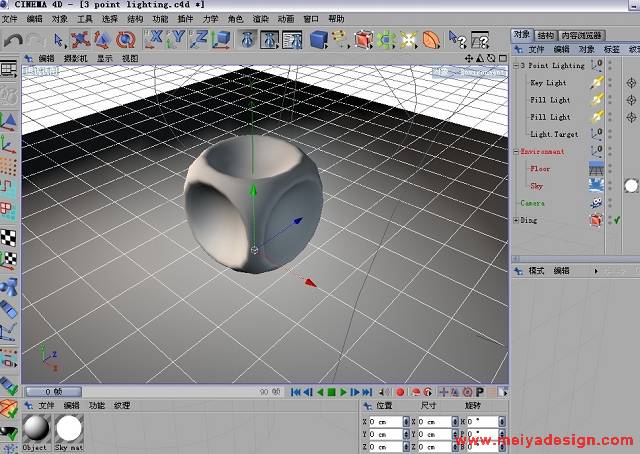Click the timeline frame slider showing 0 帧

53,392
